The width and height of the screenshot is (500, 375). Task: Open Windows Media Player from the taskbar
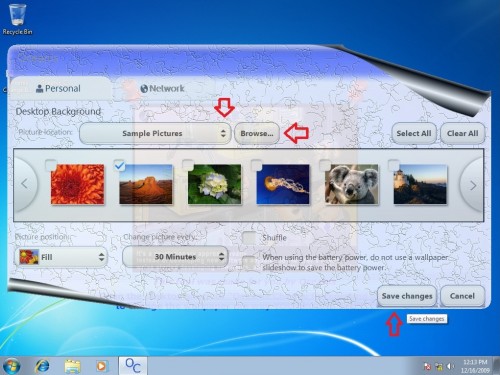tap(101, 366)
